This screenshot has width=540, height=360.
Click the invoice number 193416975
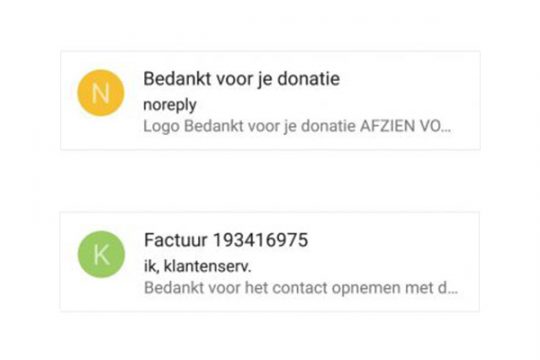pos(261,240)
